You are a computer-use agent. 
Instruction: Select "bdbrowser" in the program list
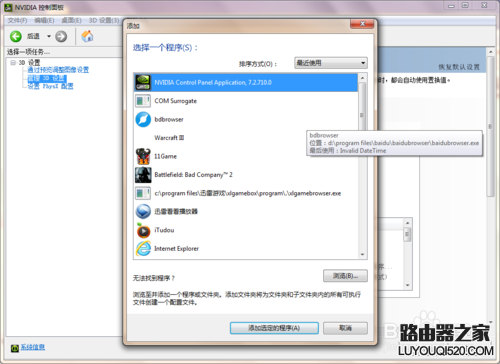[x=246, y=119]
